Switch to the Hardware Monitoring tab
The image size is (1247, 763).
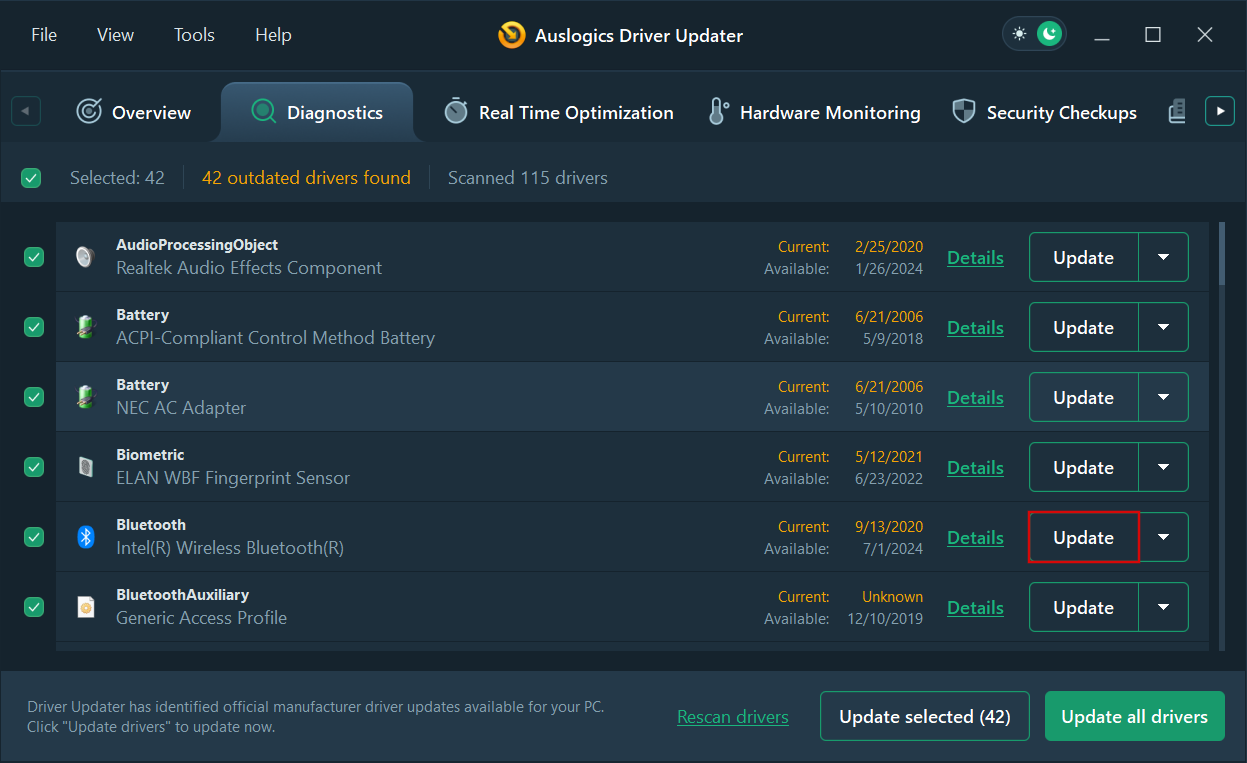(x=815, y=112)
